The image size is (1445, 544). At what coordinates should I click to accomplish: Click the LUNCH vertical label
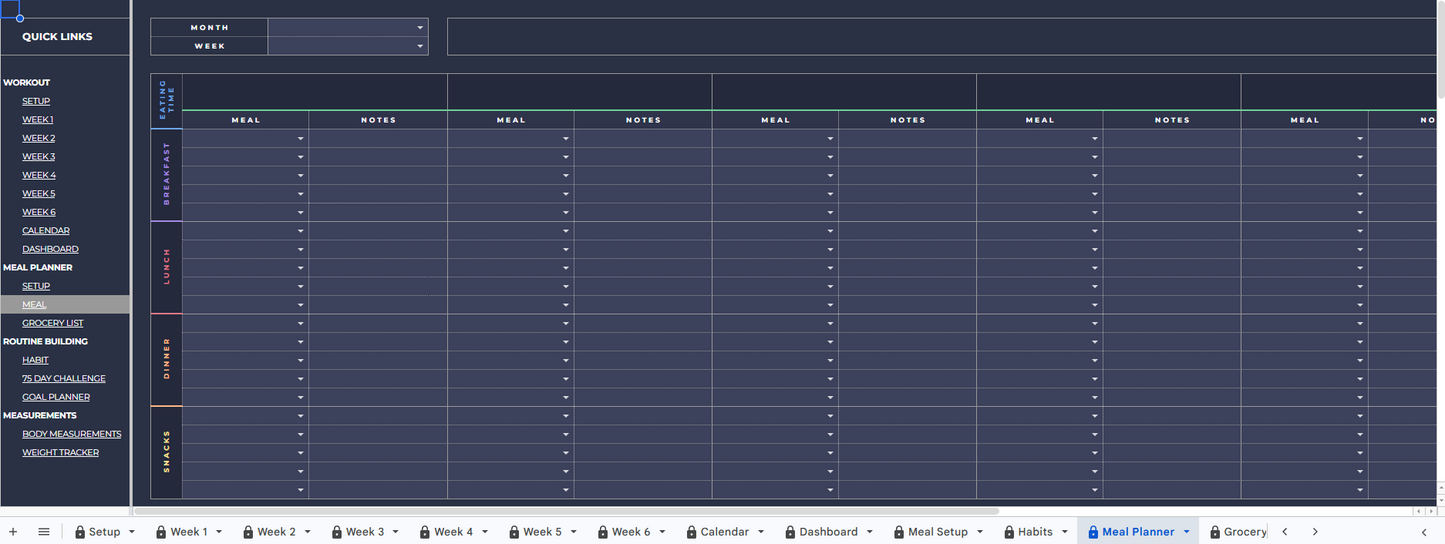coord(167,267)
